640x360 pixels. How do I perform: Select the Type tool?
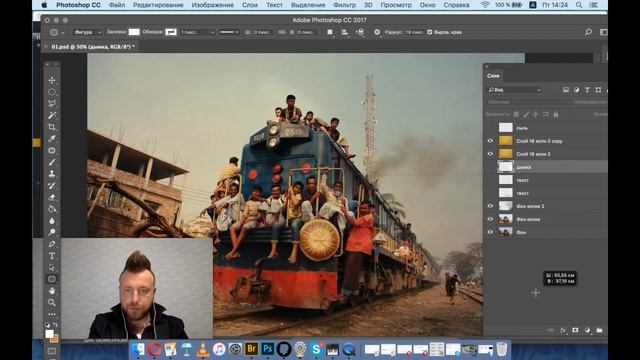[x=52, y=256]
